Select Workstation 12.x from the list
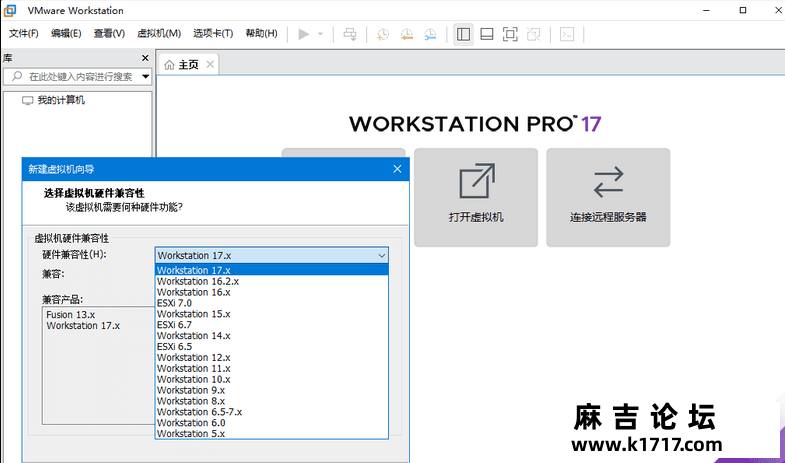The image size is (785, 463). click(272, 358)
